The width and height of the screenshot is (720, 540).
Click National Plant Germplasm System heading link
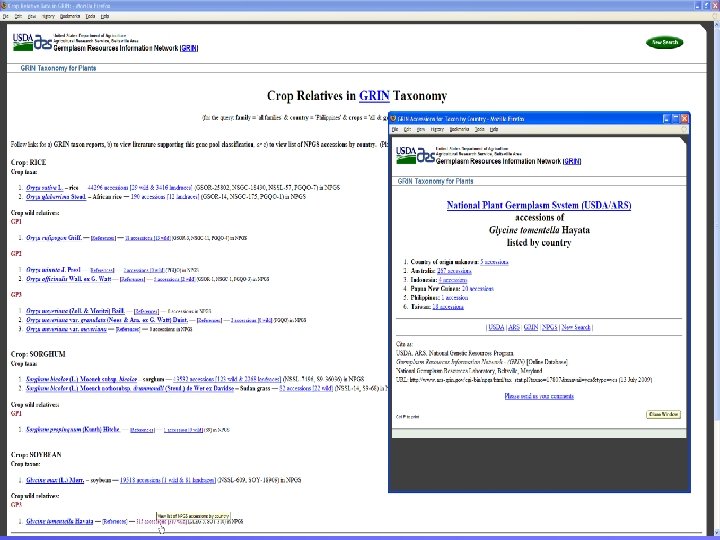click(539, 205)
